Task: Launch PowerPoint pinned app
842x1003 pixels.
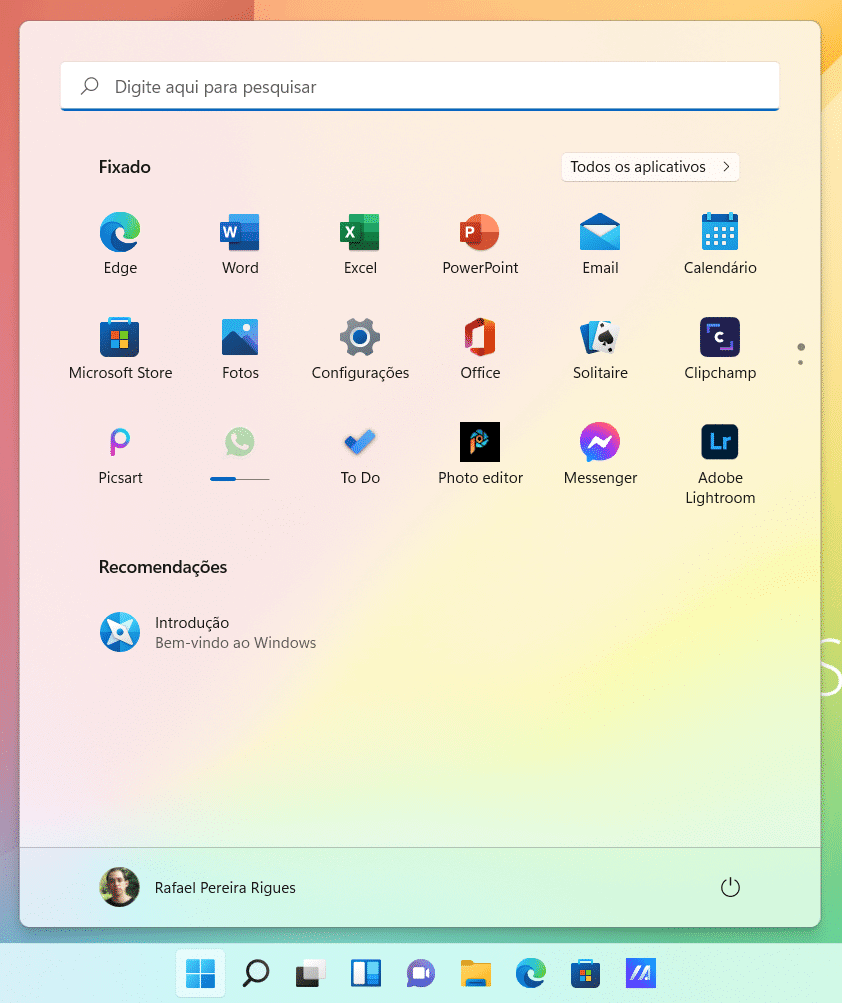Action: point(480,243)
